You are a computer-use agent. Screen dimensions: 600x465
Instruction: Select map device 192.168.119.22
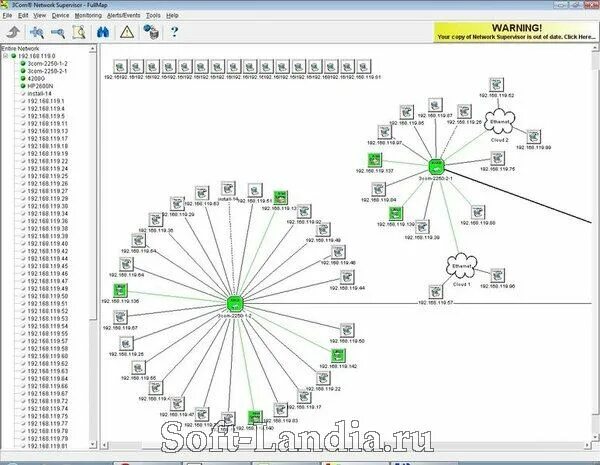(323, 378)
